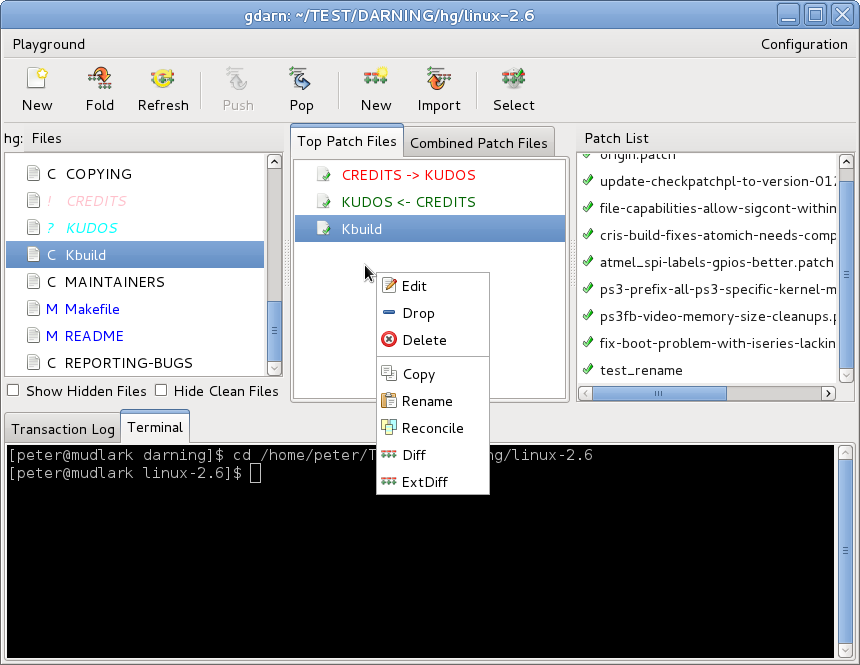Click the New patch toolbar icon
Screen dimensions: 860x665
[x=376, y=80]
